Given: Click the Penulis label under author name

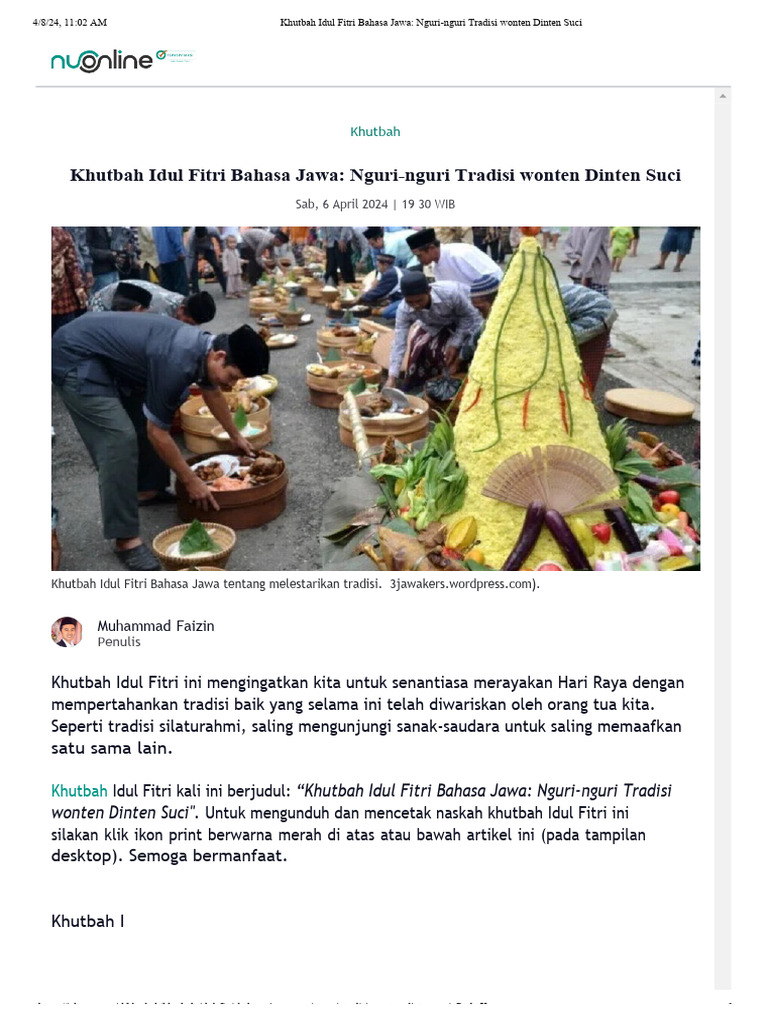Looking at the screenshot, I should (119, 642).
